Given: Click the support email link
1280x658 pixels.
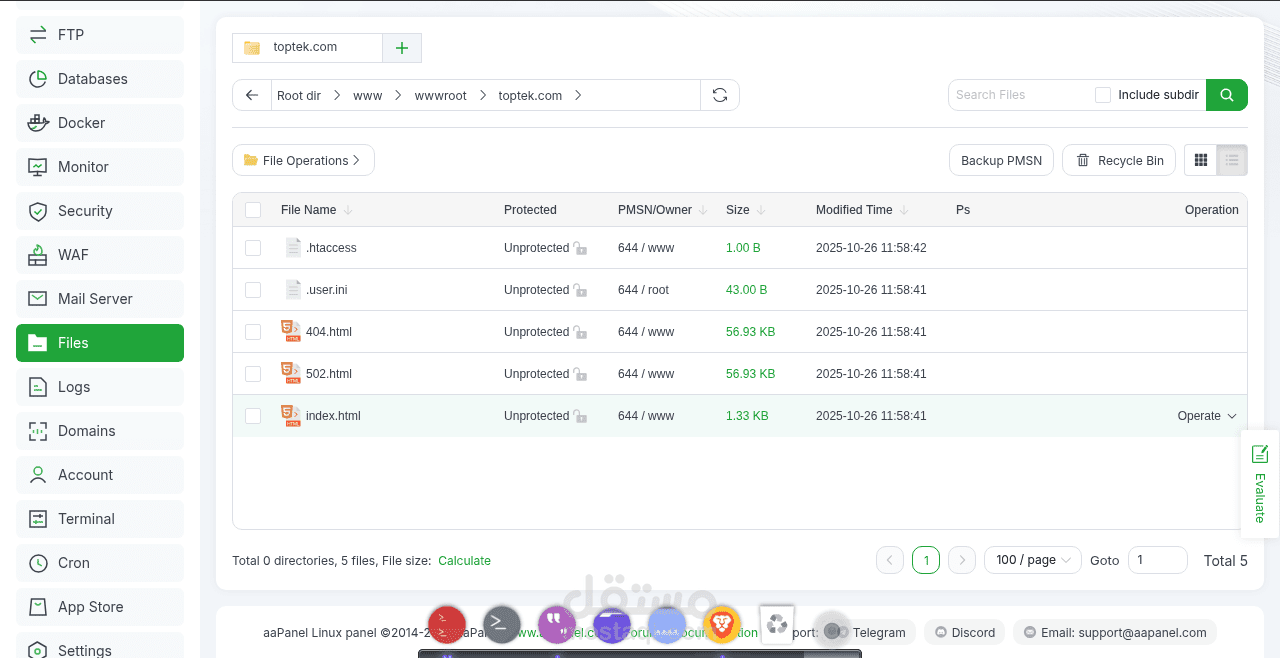Looking at the screenshot, I should pos(1115,632).
